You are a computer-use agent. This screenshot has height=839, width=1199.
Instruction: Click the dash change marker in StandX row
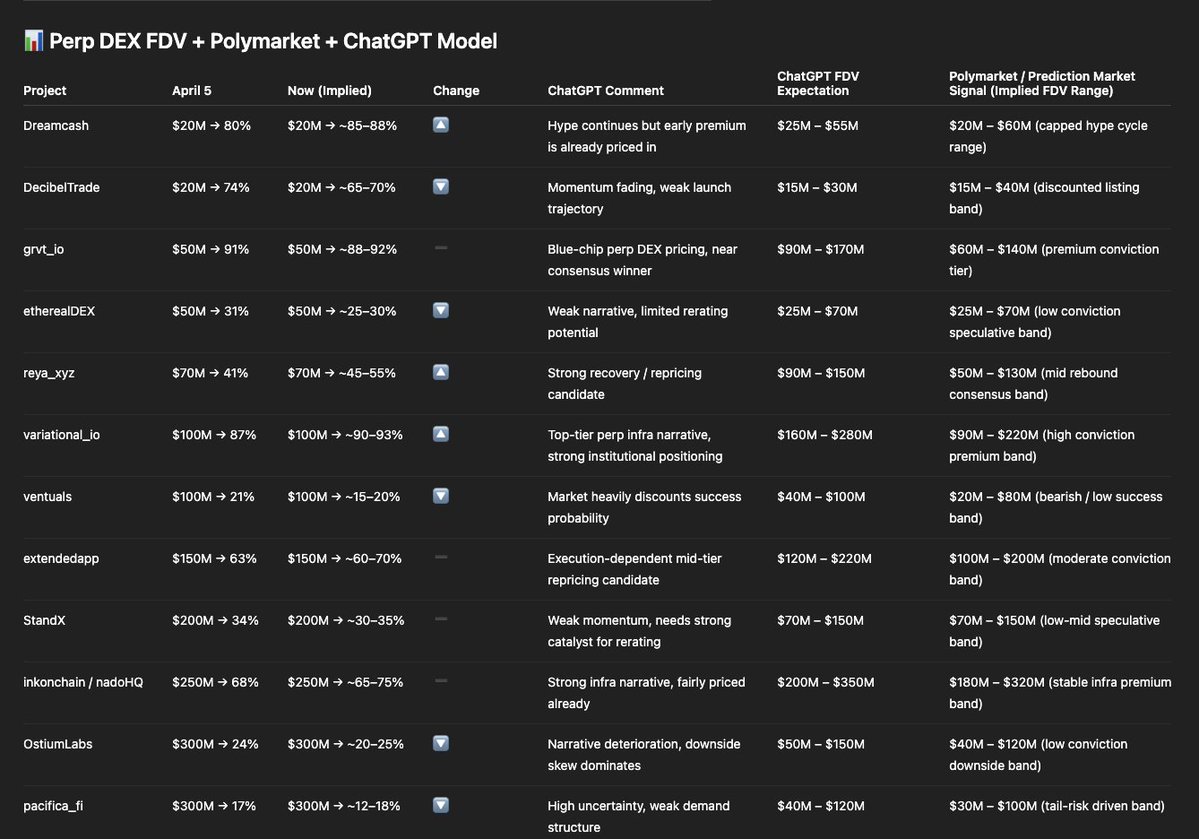click(441, 619)
